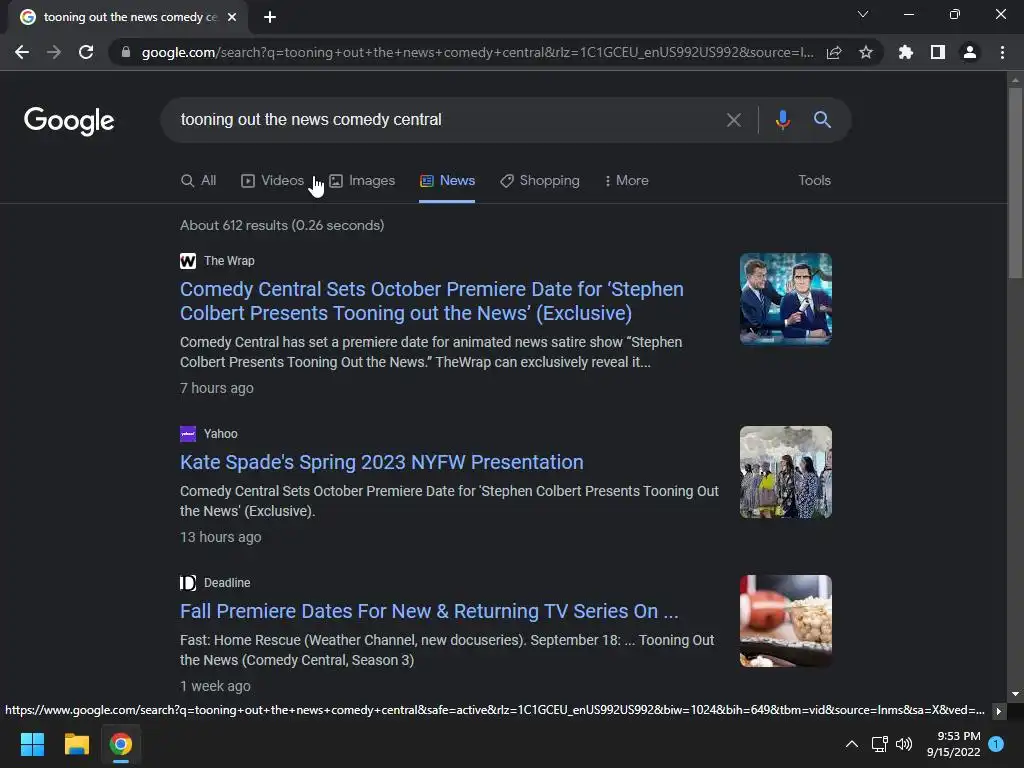Open the notification badge icon
Image resolution: width=1024 pixels, height=768 pixels.
pos(996,744)
